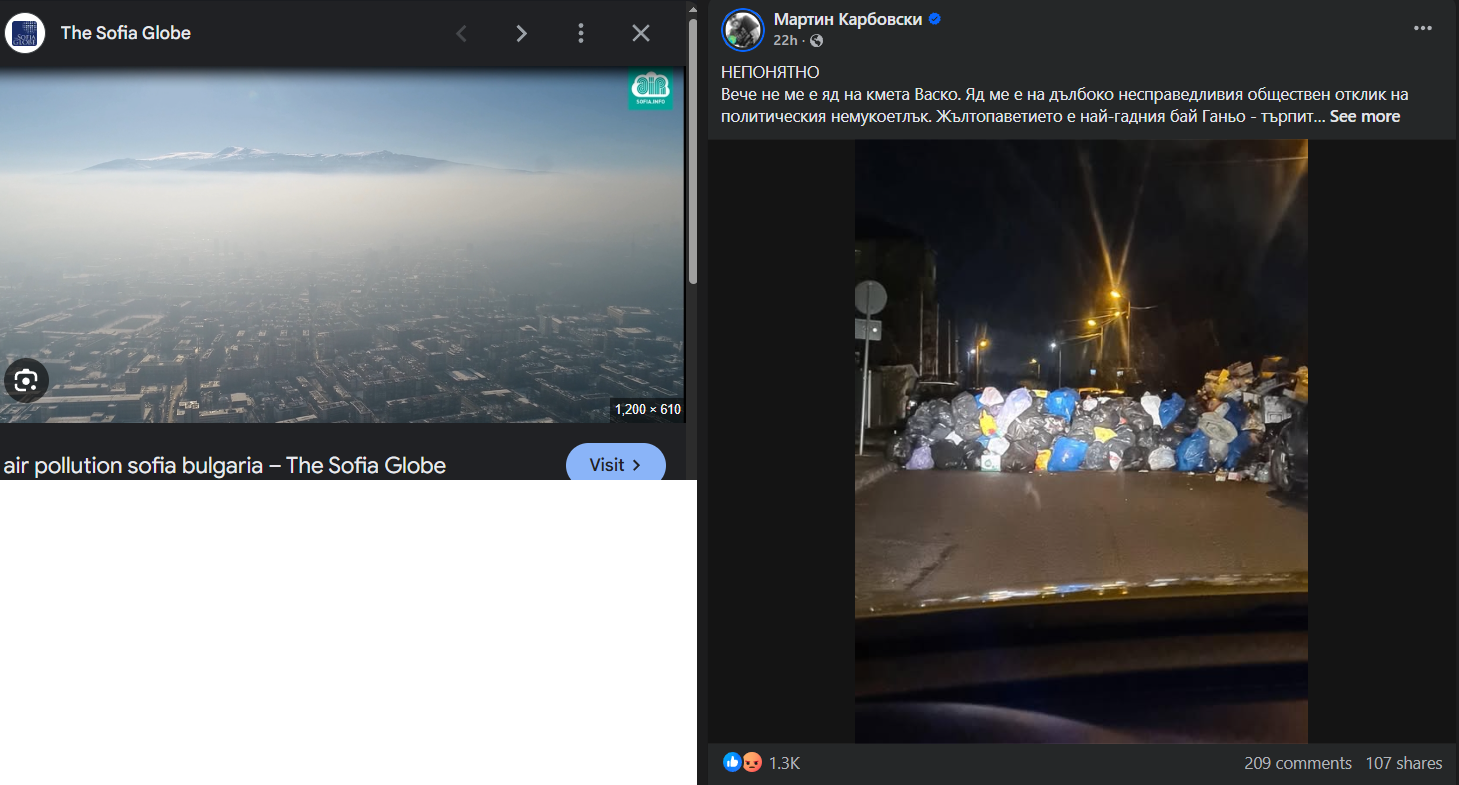This screenshot has width=1459, height=785.
Task: Click The Sofia Globe site logo
Action: tap(25, 33)
